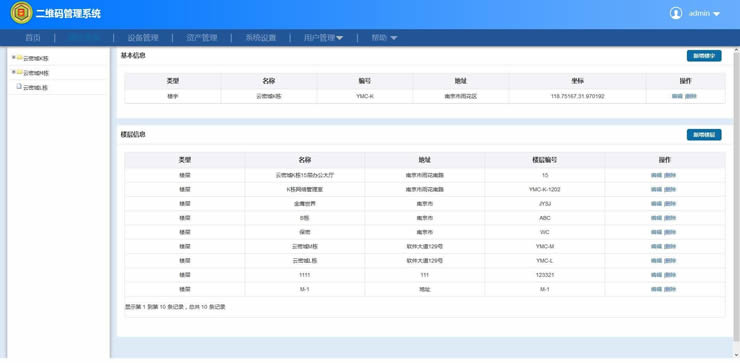
Task: Open the admin account dropdown
Action: [x=704, y=14]
